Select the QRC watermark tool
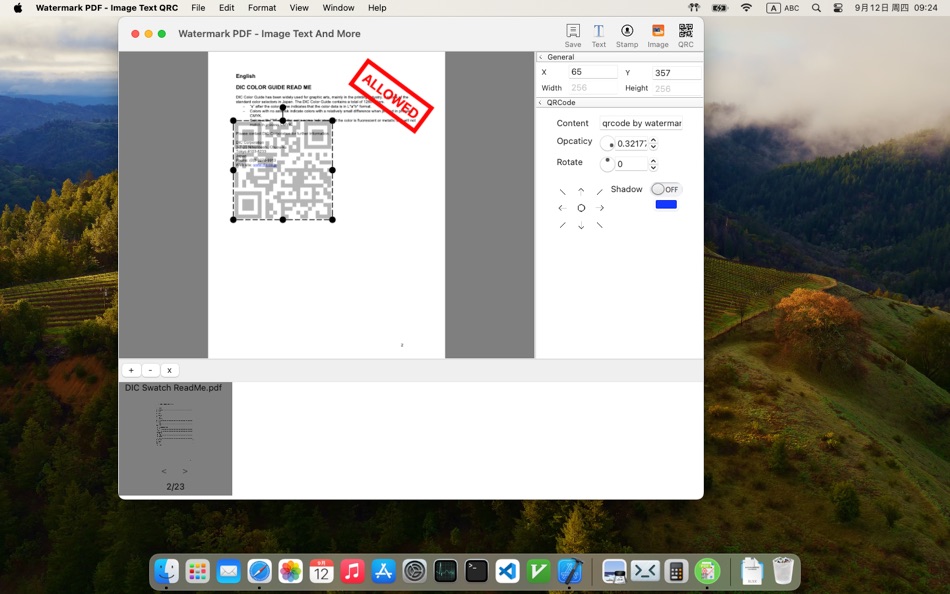950x594 pixels. click(x=685, y=36)
